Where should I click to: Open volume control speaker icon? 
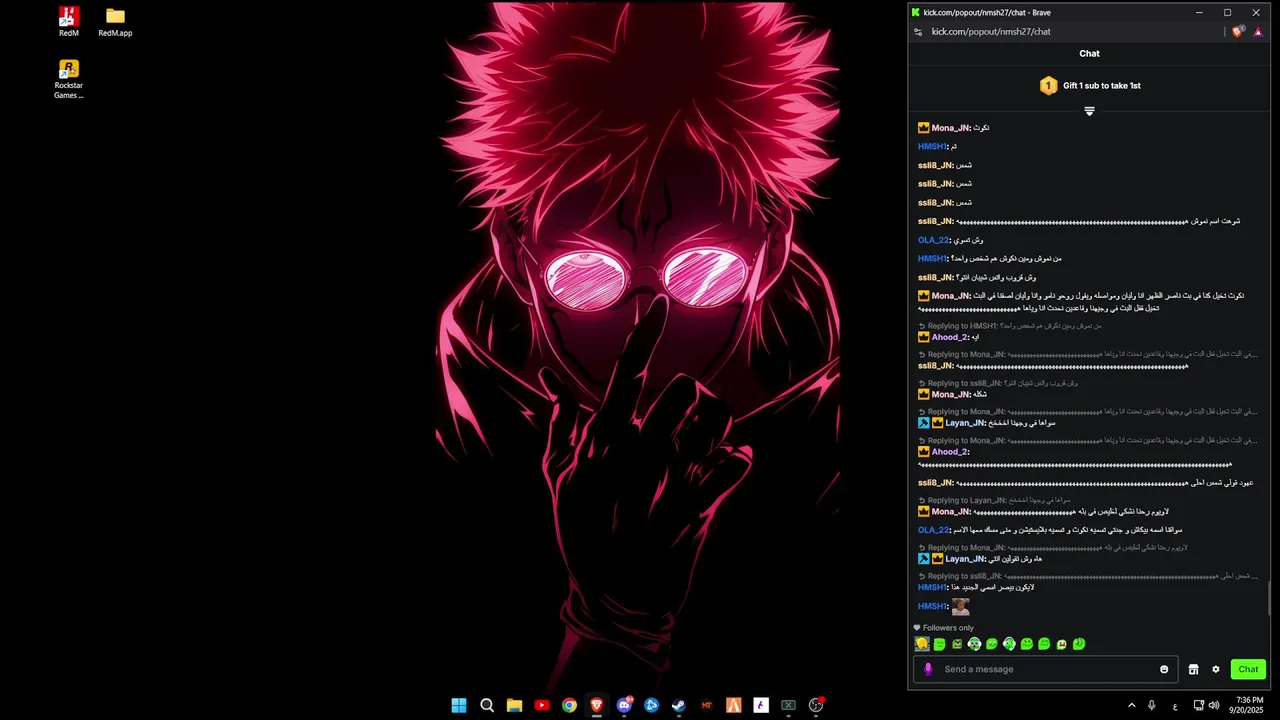pos(1214,705)
